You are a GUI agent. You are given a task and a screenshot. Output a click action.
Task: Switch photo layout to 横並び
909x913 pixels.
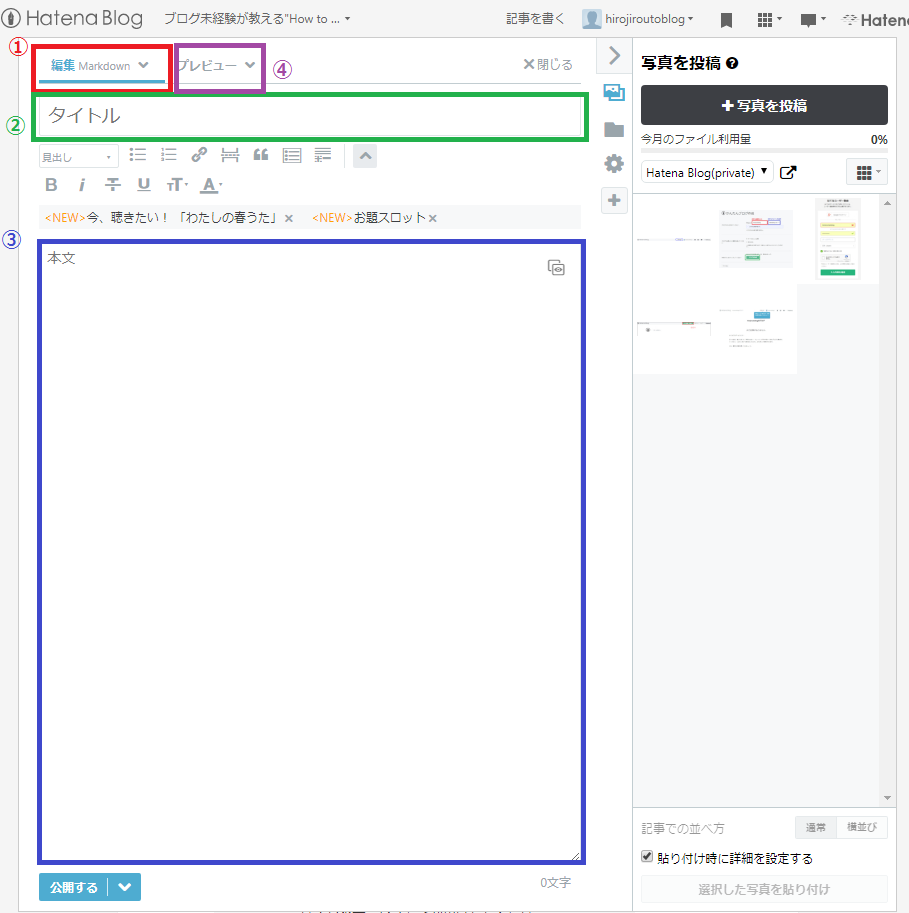coord(861,827)
